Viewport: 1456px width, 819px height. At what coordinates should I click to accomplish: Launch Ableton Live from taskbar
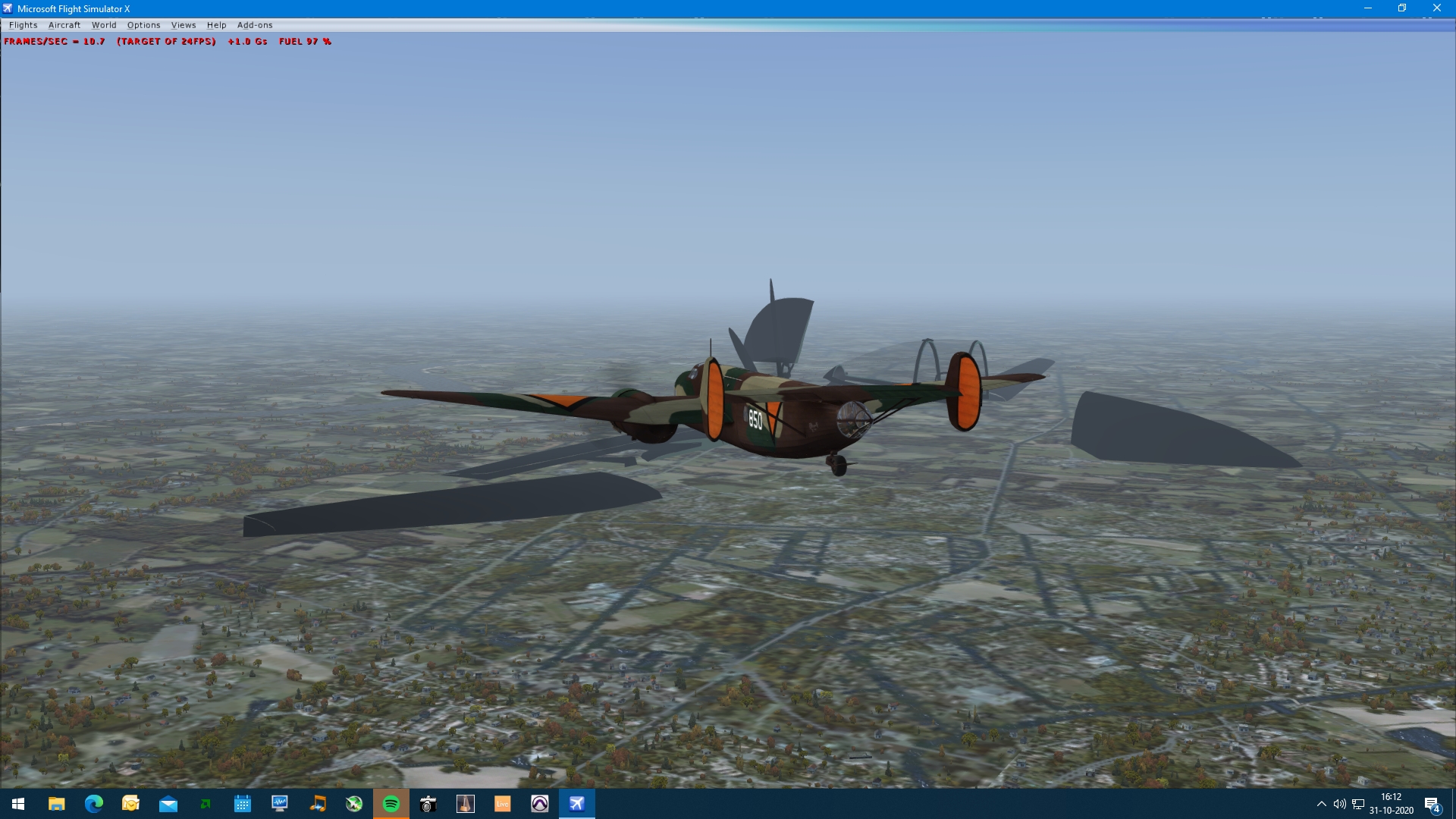point(503,804)
